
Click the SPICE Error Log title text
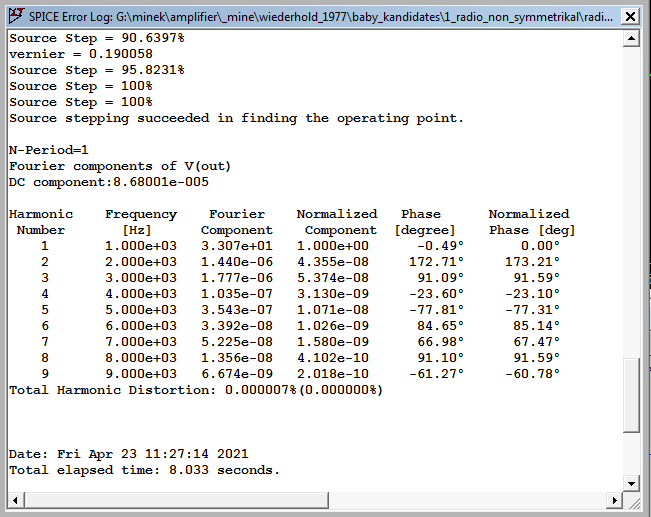pos(321,17)
